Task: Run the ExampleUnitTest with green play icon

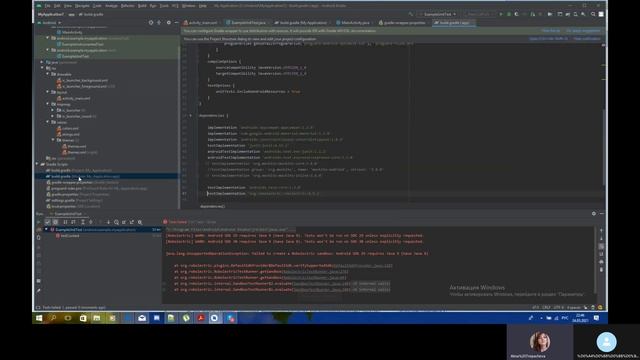Action: pos(501,14)
